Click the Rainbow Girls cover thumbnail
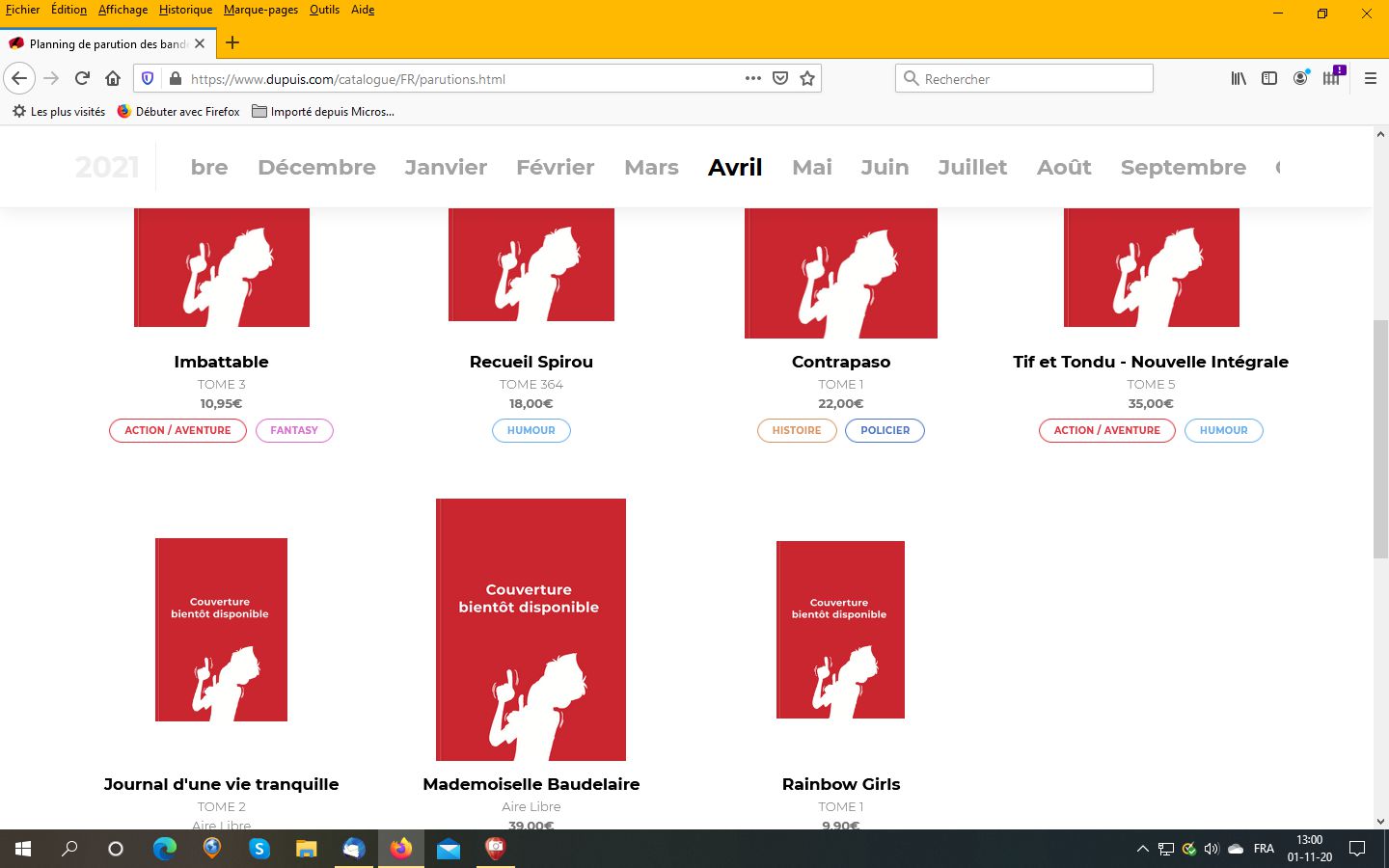1389x868 pixels. (x=841, y=630)
